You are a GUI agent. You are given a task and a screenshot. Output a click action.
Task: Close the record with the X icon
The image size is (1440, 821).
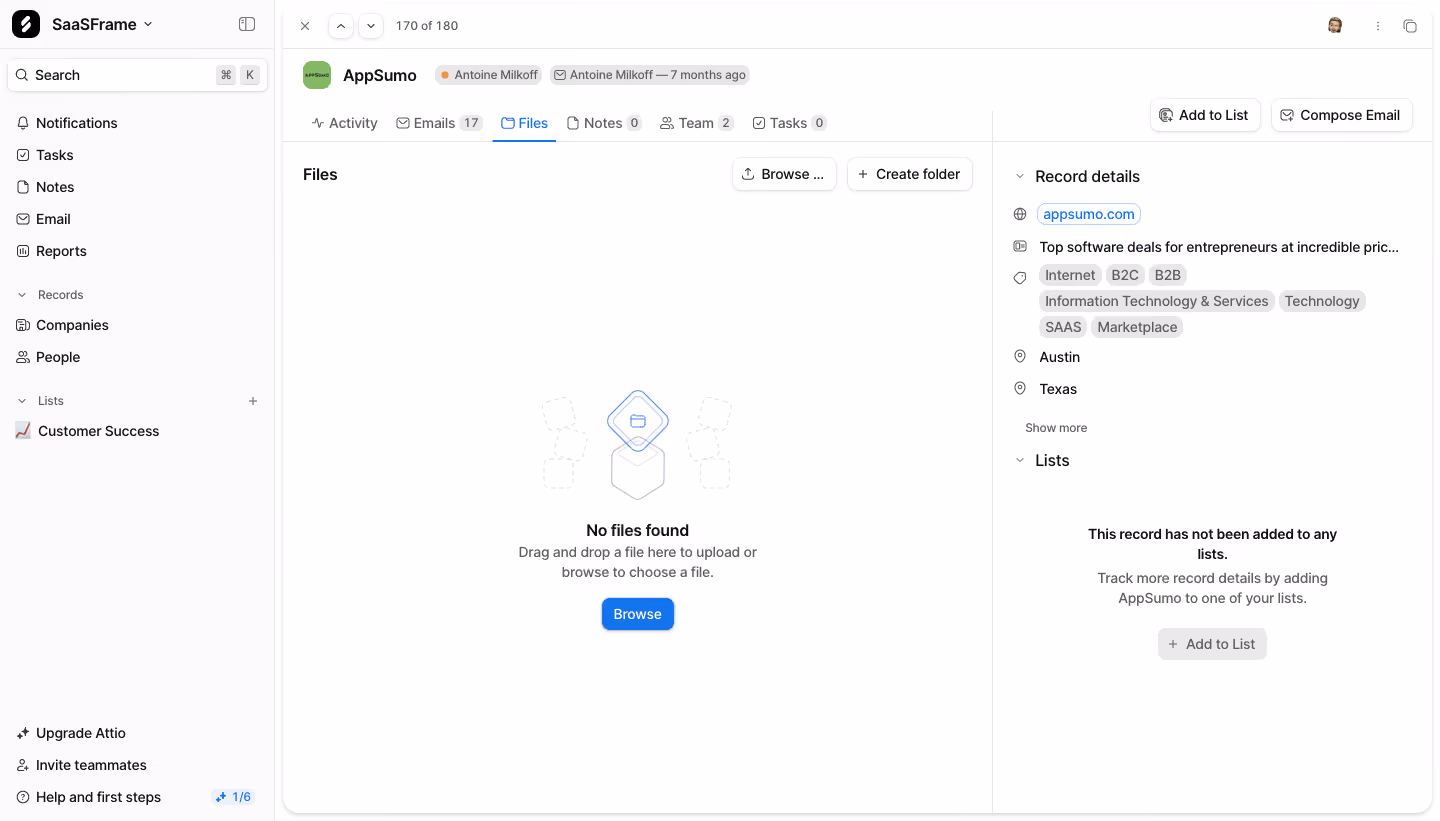tap(305, 26)
